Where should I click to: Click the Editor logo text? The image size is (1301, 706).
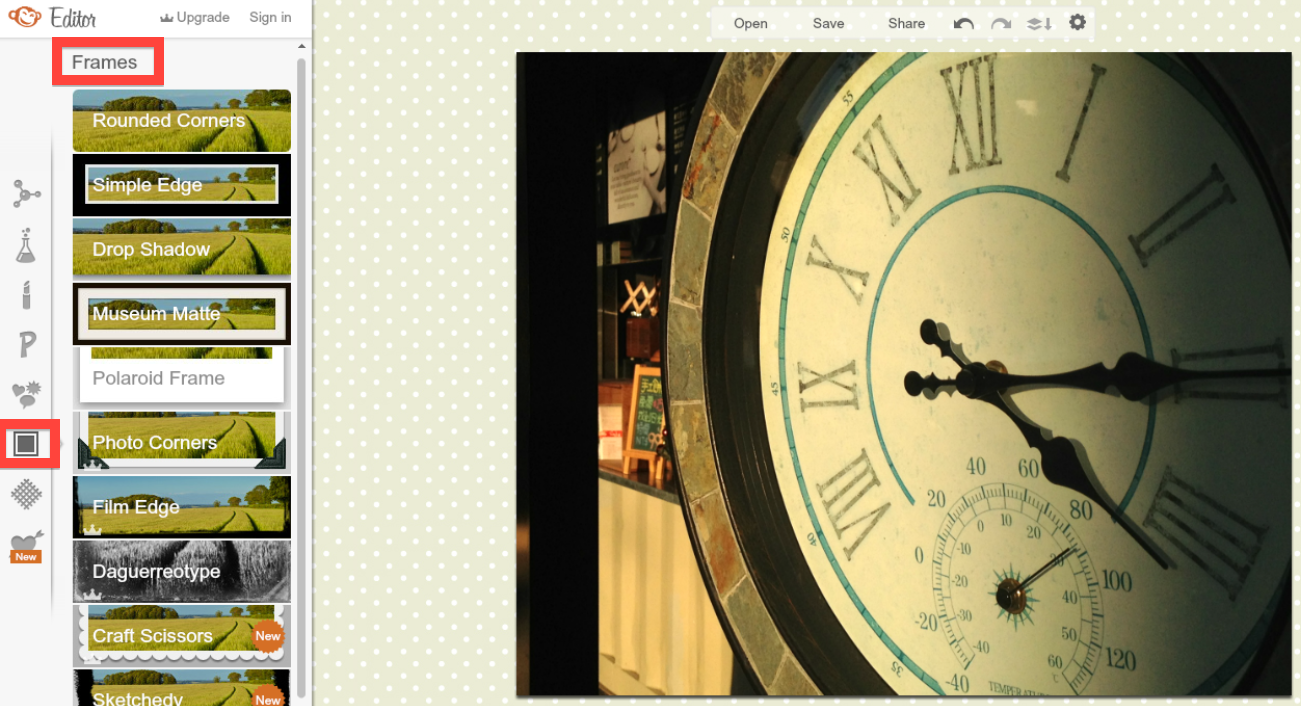[x=73, y=17]
